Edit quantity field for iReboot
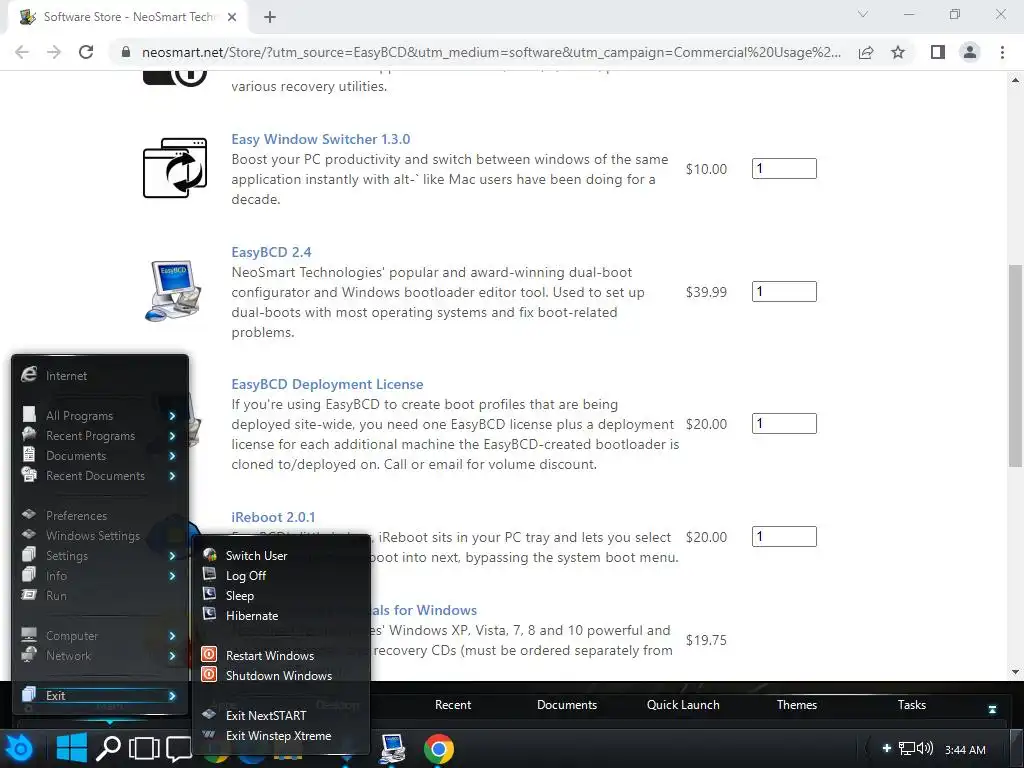Screen dimensions: 1024x768 click(784, 536)
